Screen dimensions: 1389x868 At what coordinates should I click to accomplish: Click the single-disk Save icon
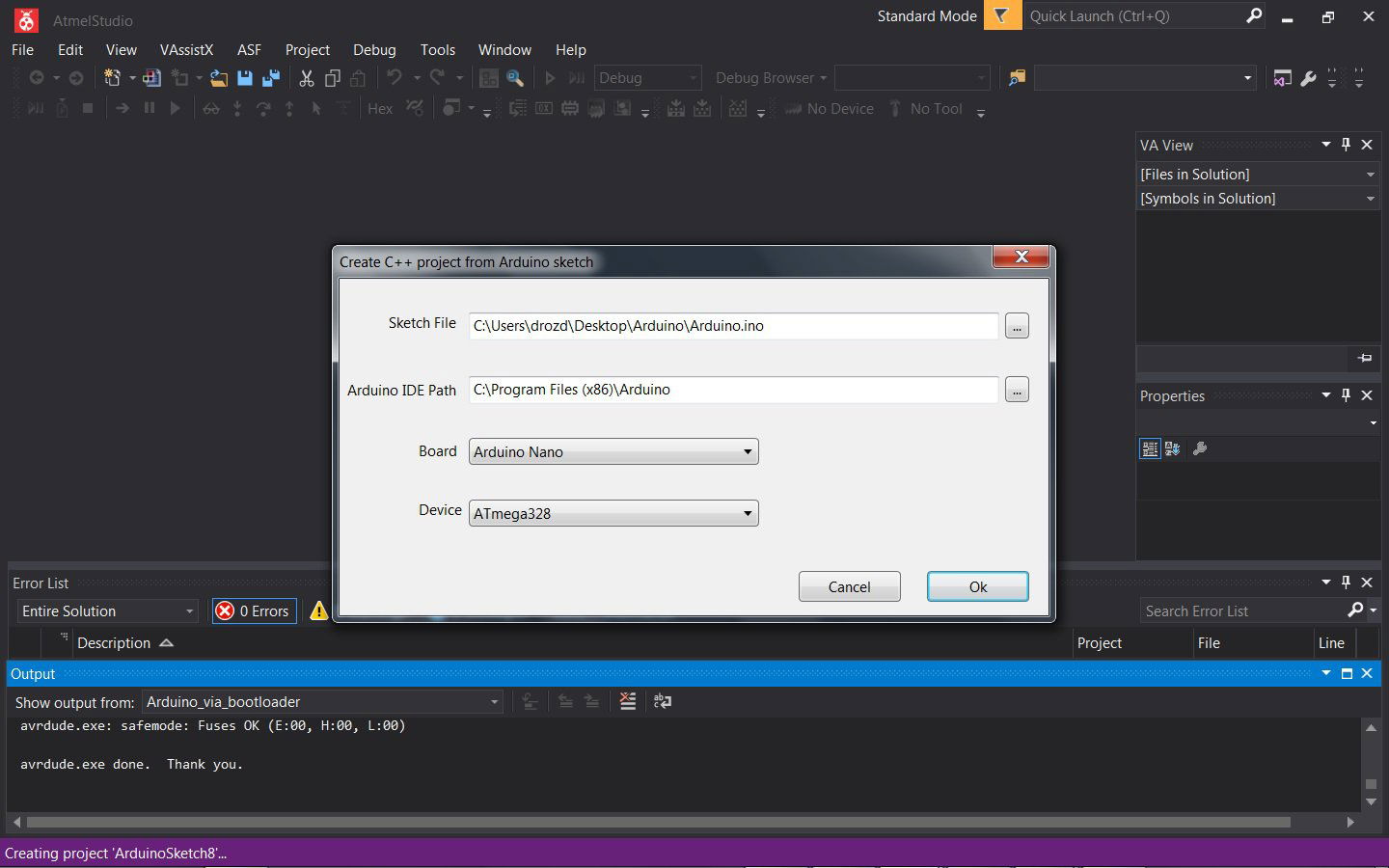point(245,78)
